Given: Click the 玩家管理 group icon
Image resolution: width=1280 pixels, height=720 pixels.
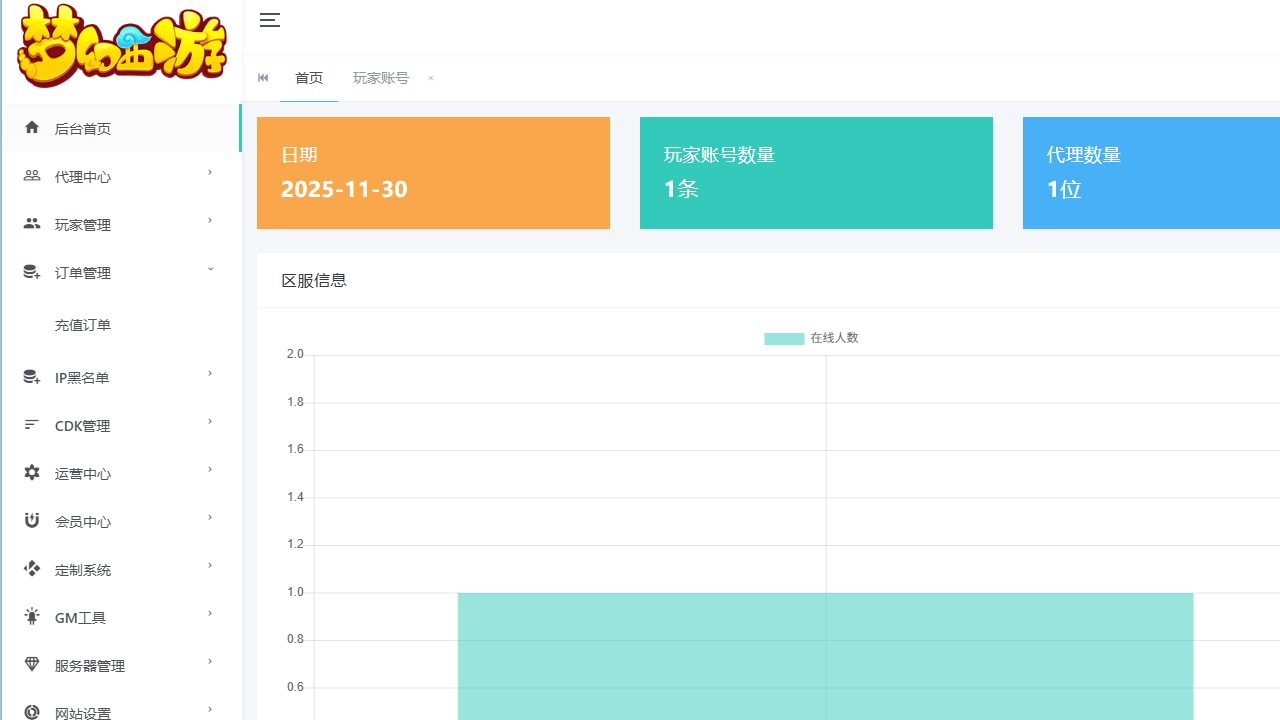Looking at the screenshot, I should coord(32,224).
